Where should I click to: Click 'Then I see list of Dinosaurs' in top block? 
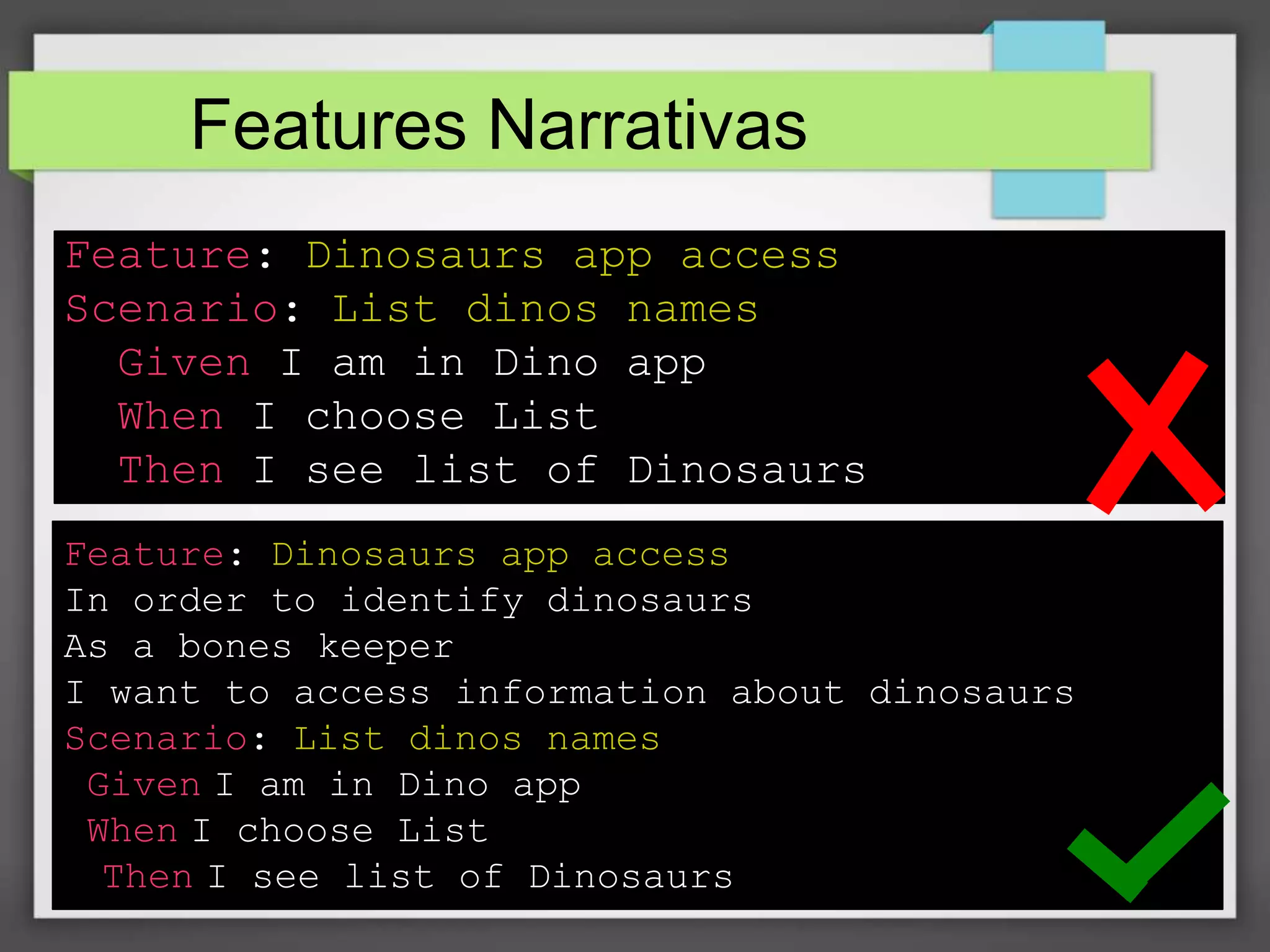click(x=492, y=470)
